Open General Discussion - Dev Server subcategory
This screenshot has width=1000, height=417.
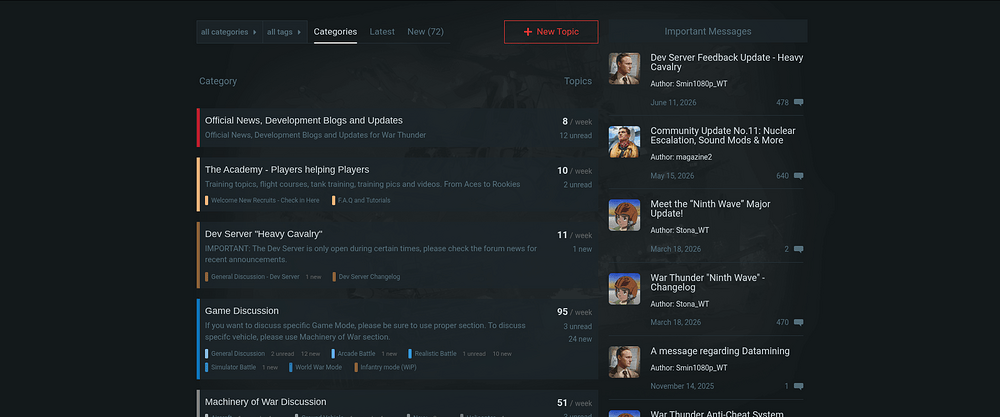[x=254, y=277]
